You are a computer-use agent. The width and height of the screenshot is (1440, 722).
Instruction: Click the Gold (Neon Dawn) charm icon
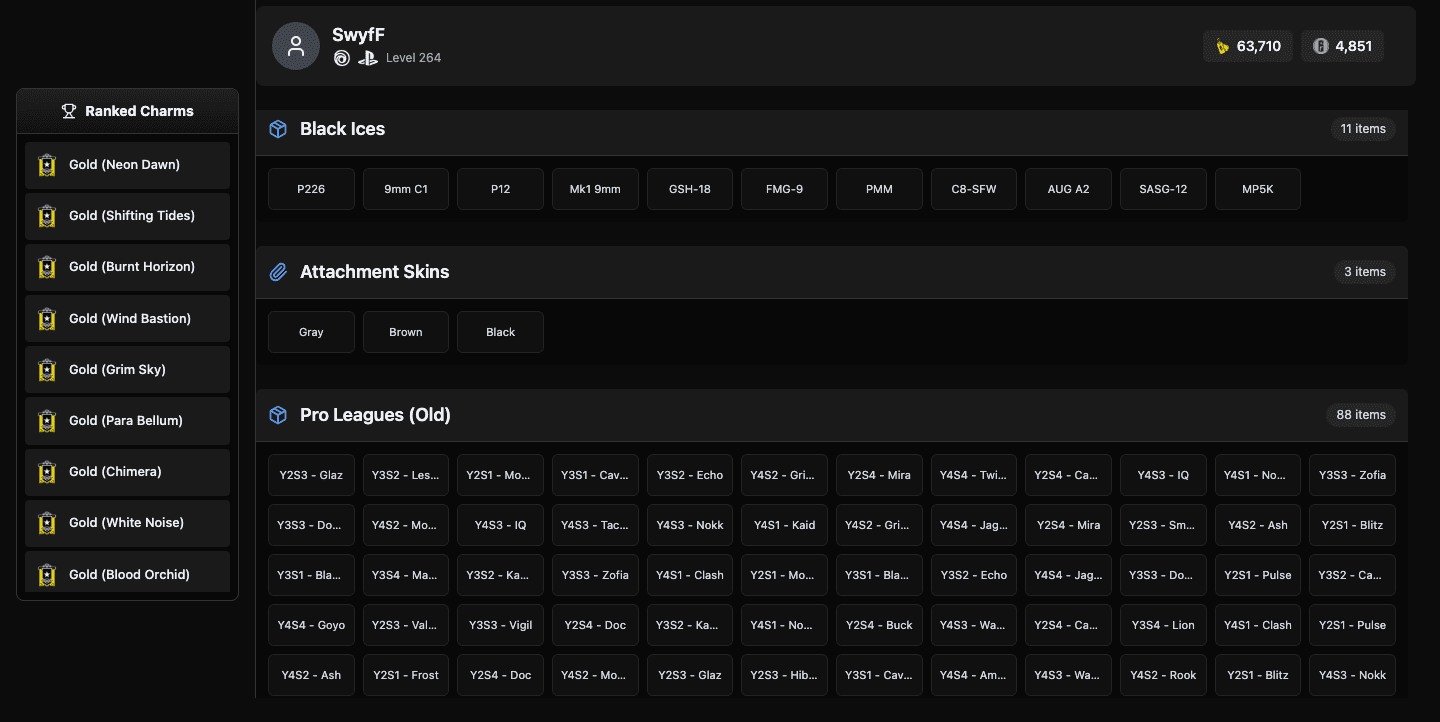46,165
